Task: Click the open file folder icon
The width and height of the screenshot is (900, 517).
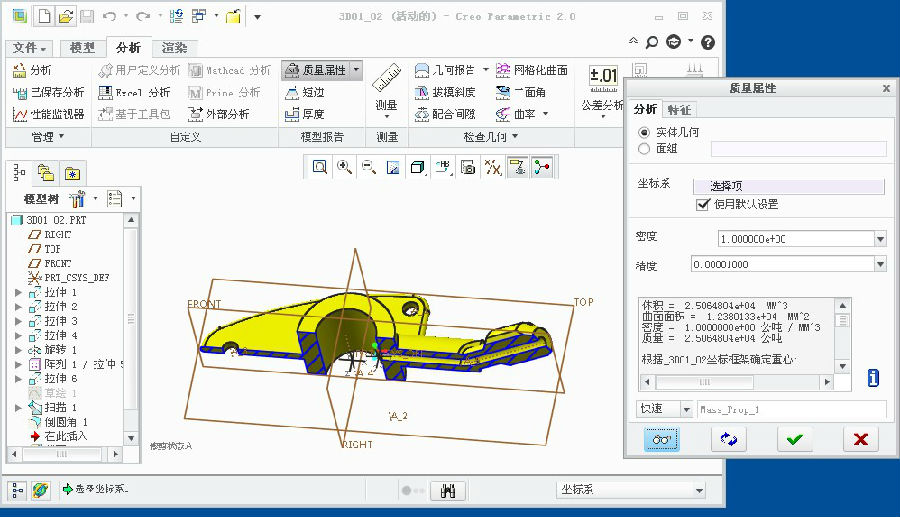Action: (x=65, y=16)
